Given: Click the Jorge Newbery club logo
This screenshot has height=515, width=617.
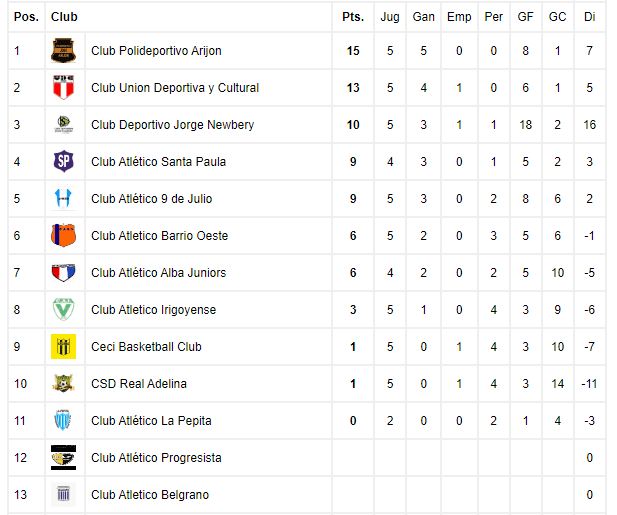Looking at the screenshot, I should point(63,124).
